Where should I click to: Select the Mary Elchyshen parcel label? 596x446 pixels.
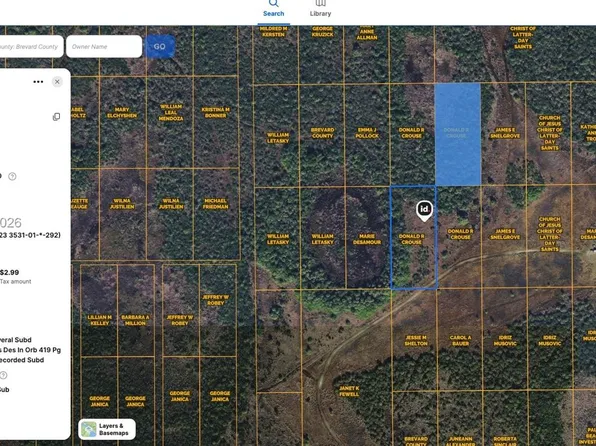pyautogui.click(x=122, y=112)
